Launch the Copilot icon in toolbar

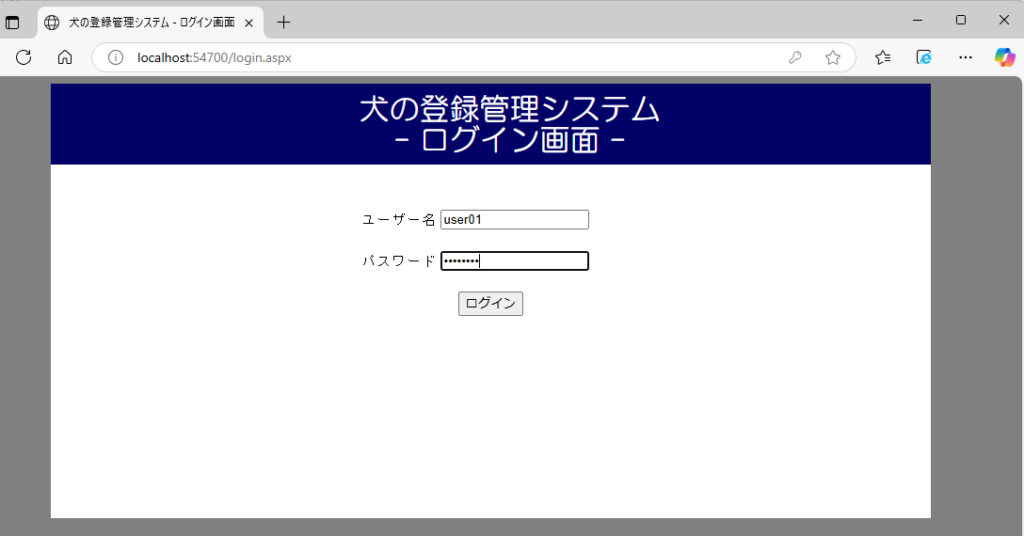pyautogui.click(x=1004, y=58)
